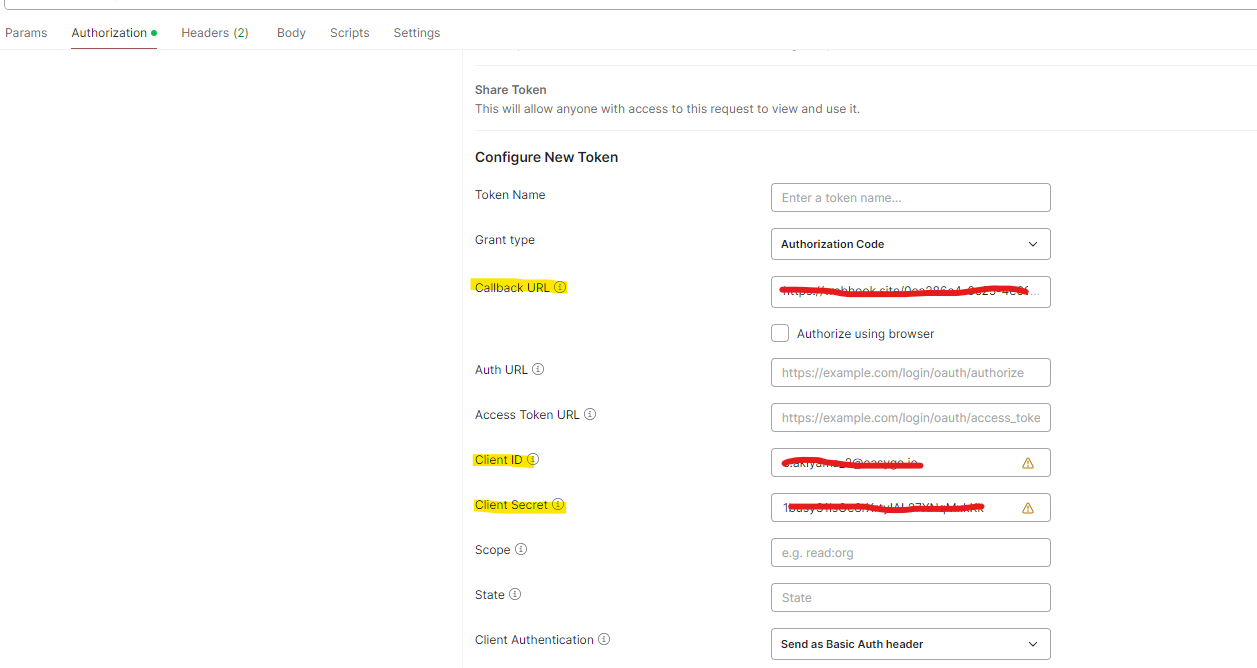The image size is (1257, 668).
Task: Open the Headers (2) tab
Action: (214, 32)
